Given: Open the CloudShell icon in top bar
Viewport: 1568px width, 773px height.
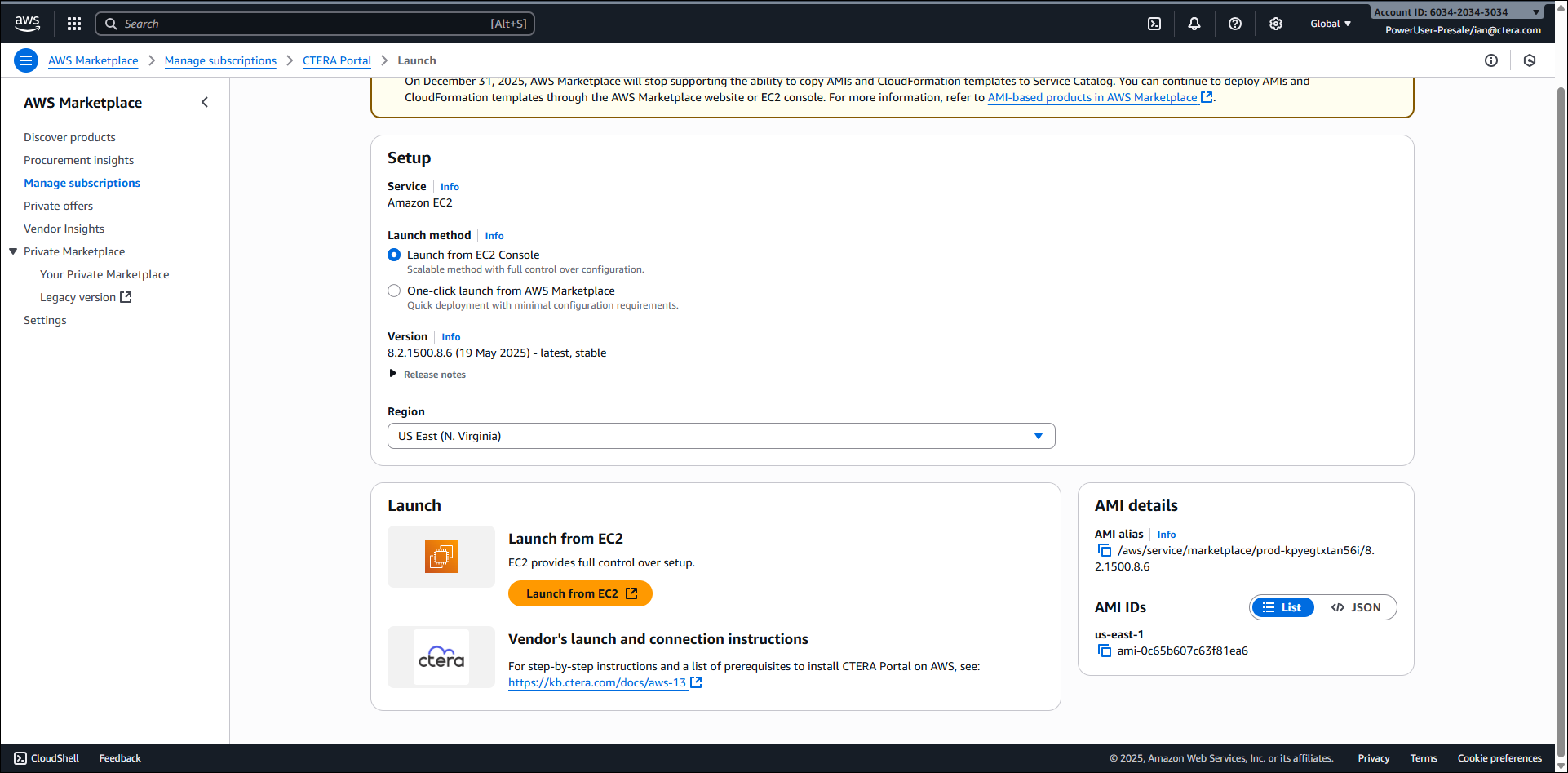Looking at the screenshot, I should (1154, 24).
